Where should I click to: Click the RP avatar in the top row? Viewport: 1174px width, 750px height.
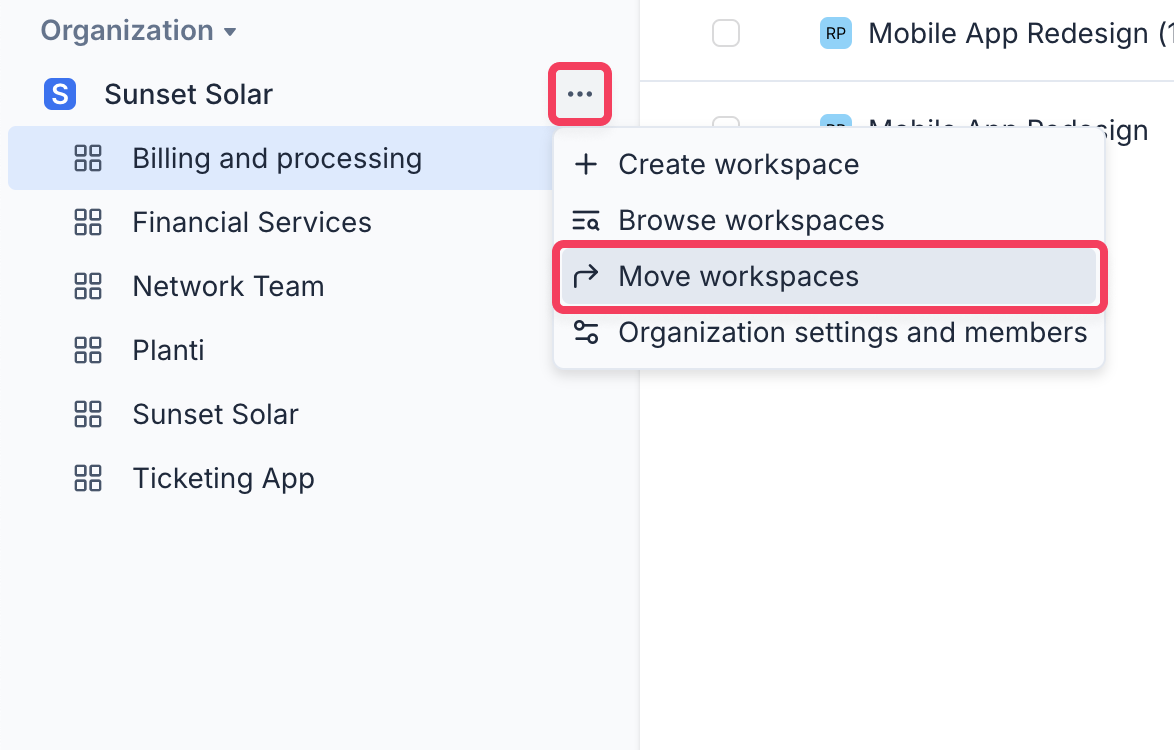pyautogui.click(x=835, y=34)
